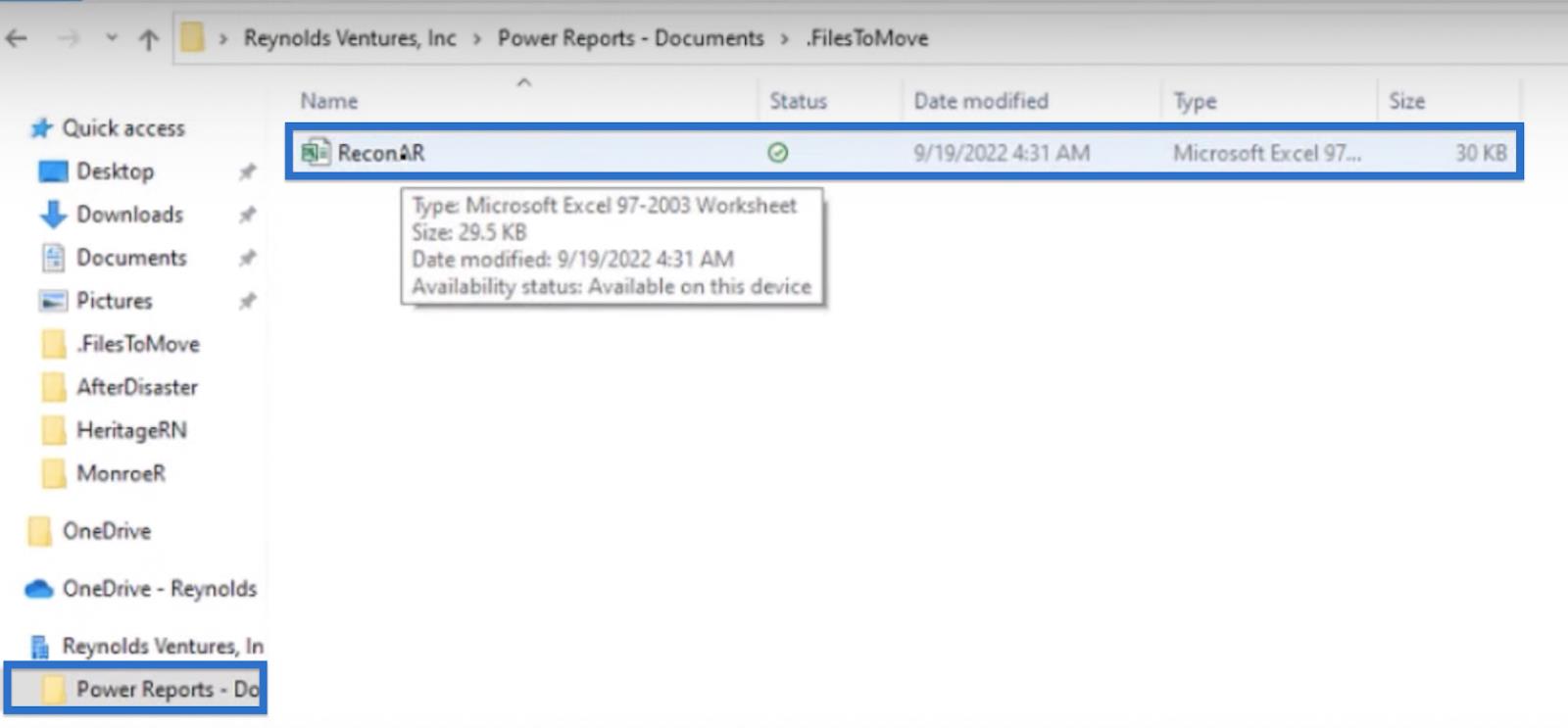This screenshot has width=1568, height=728.
Task: Select the .FilesToMove breadcrumb segment
Action: point(867,38)
